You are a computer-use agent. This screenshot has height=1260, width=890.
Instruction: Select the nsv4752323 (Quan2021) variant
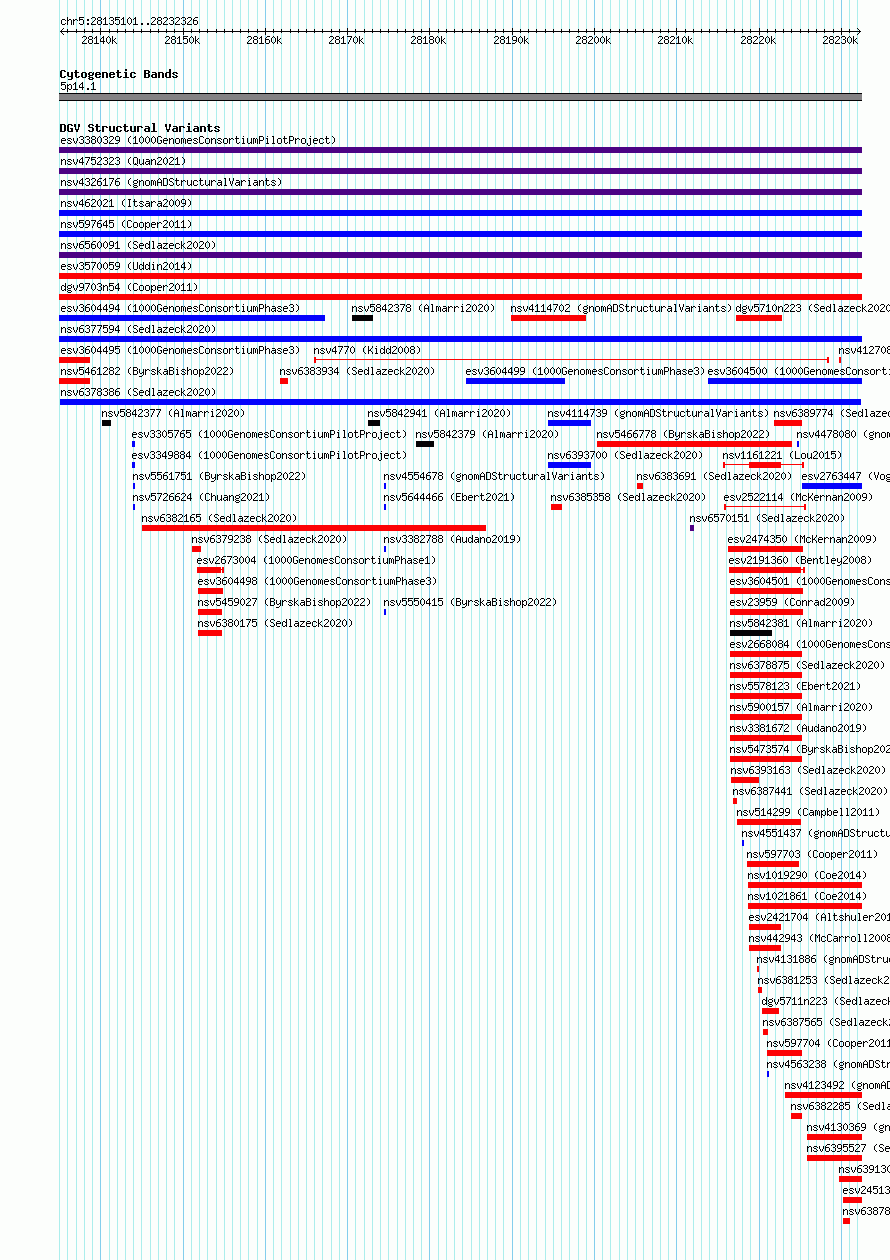pyautogui.click(x=123, y=161)
